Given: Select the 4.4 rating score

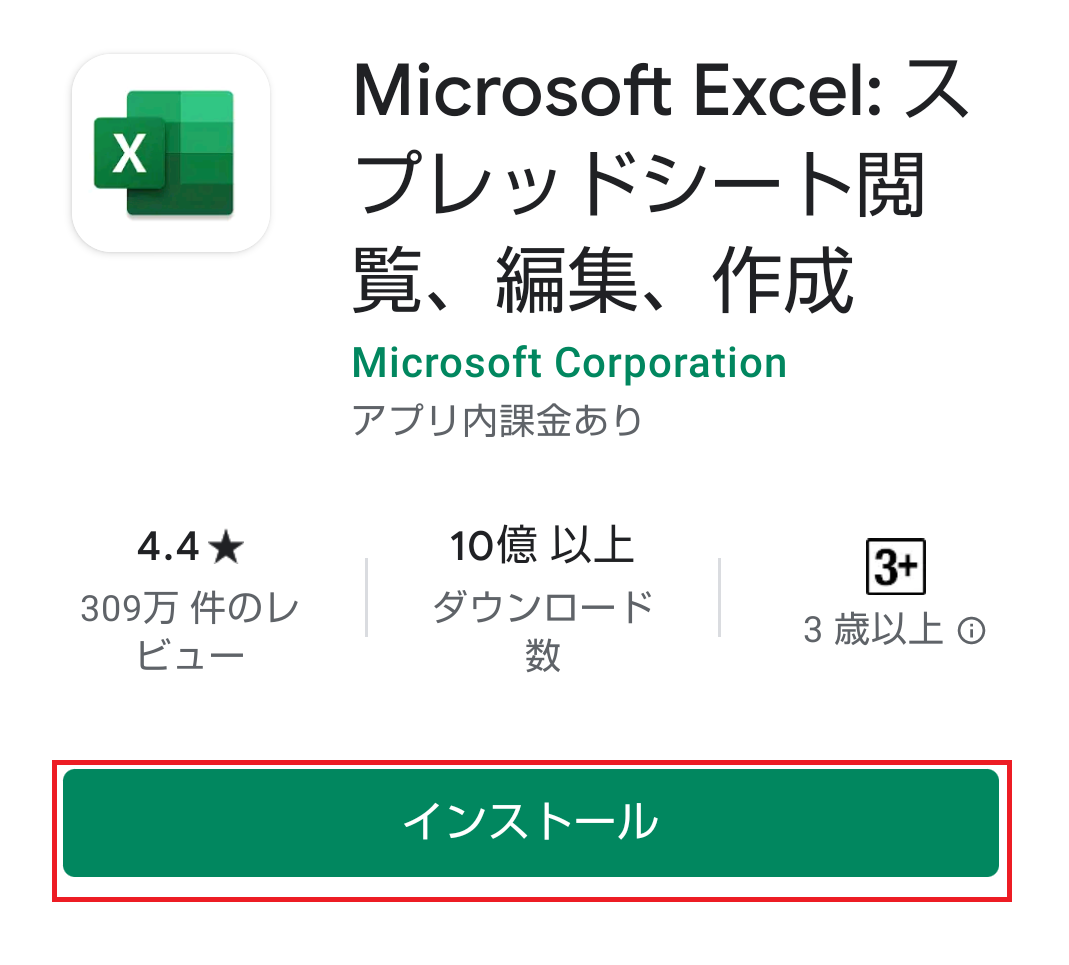Looking at the screenshot, I should tap(168, 547).
